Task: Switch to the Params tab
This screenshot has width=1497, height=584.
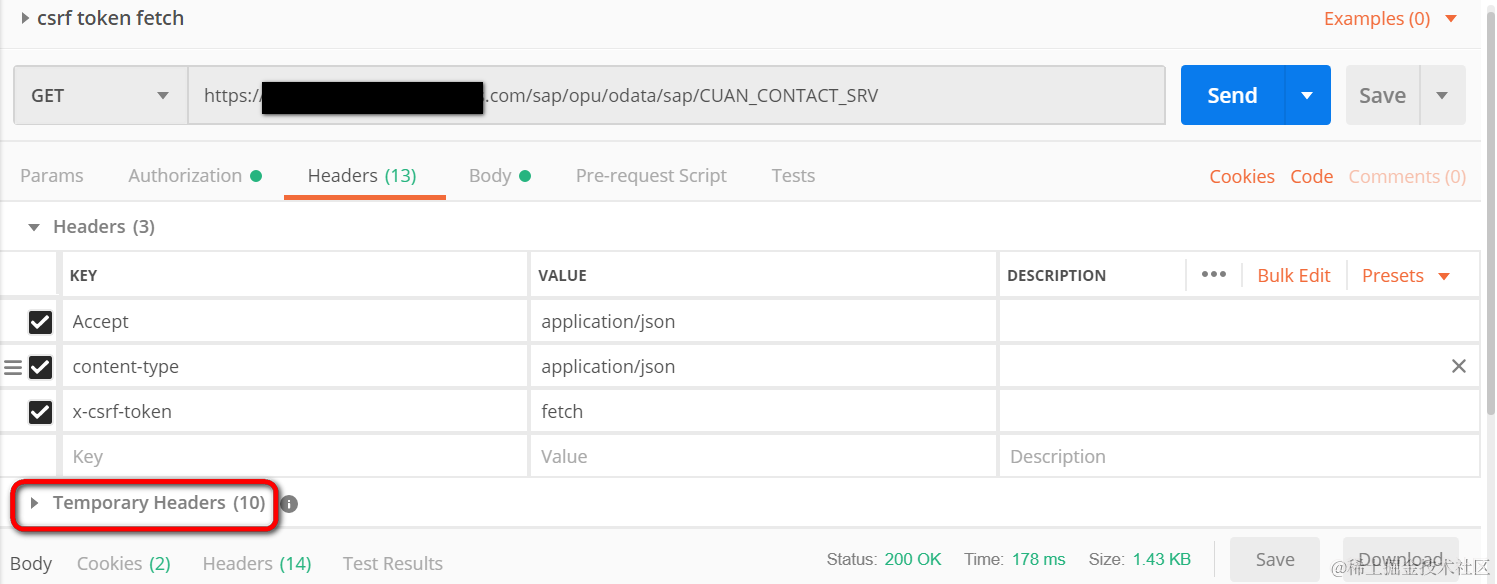Action: (52, 175)
